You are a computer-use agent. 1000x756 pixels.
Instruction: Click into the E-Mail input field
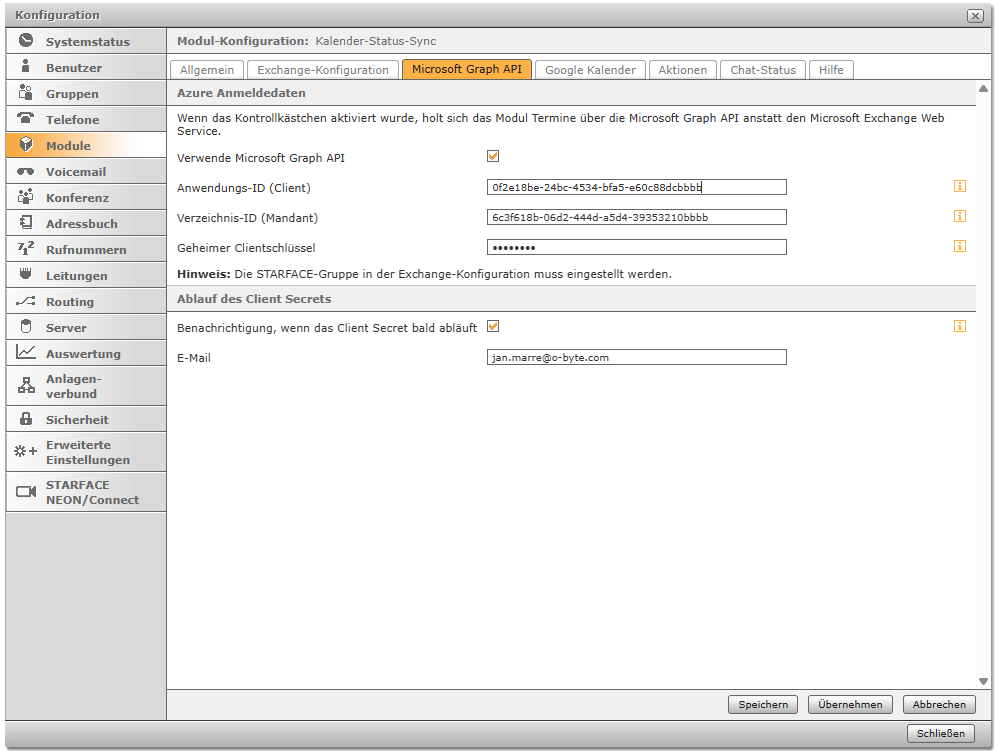tap(636, 357)
